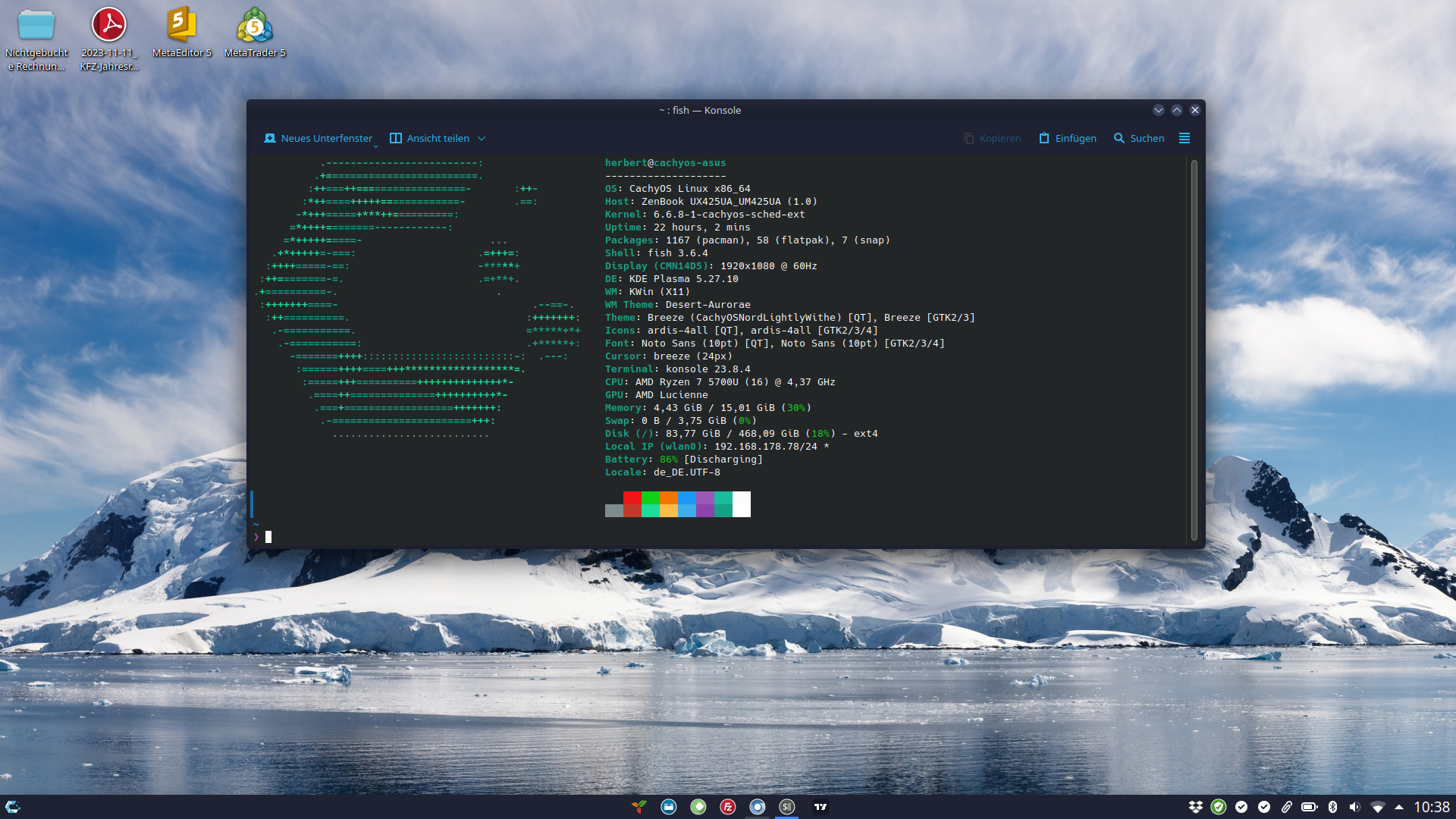Click the red color block in terminal
The image size is (1456, 819).
(632, 497)
